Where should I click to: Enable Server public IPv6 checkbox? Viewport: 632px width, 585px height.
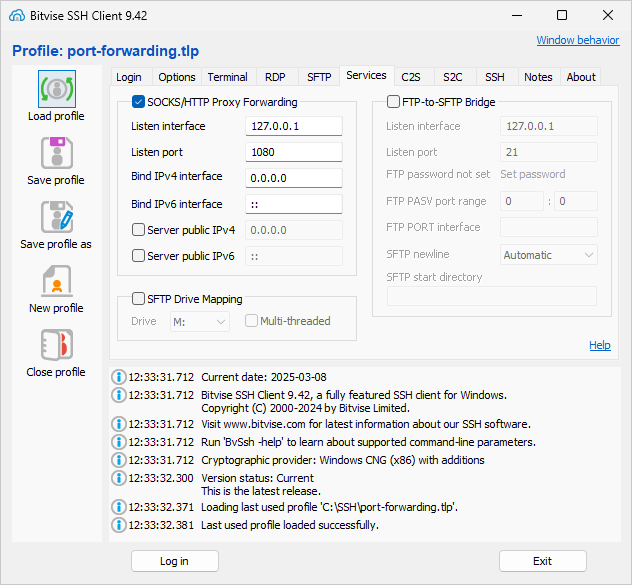point(138,256)
